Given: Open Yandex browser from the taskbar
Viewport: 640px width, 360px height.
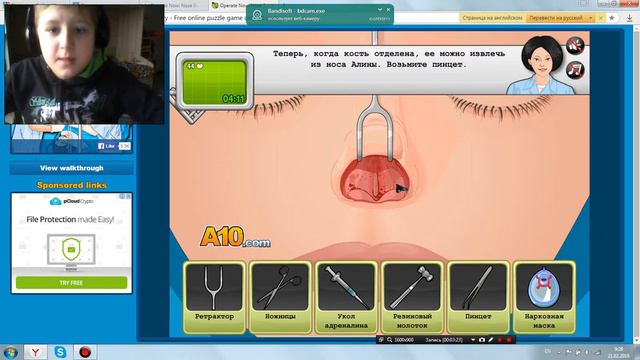Looking at the screenshot, I should coord(36,352).
